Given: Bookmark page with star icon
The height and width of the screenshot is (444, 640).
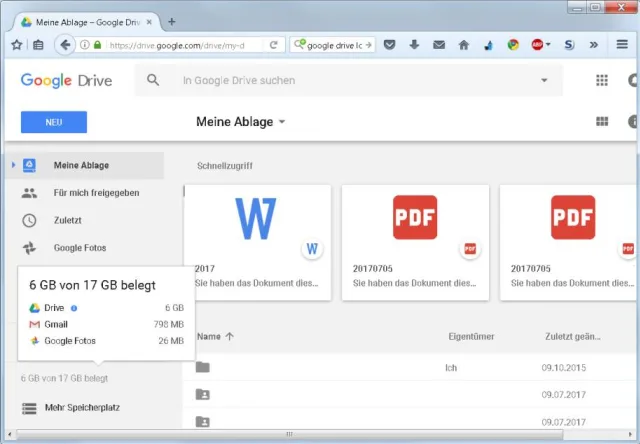Looking at the screenshot, I should [16, 45].
